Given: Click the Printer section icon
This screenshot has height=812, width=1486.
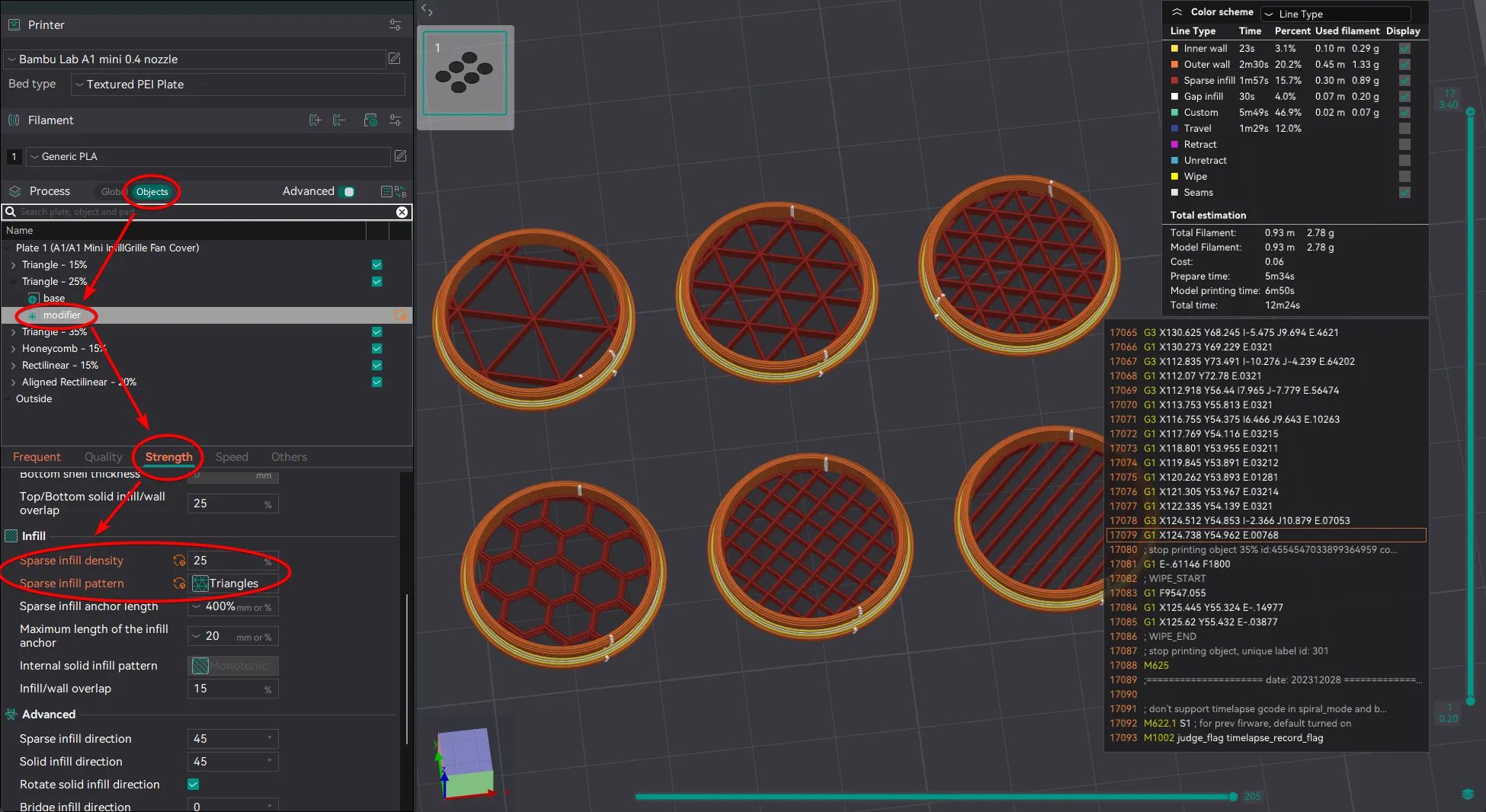Looking at the screenshot, I should 14,25.
